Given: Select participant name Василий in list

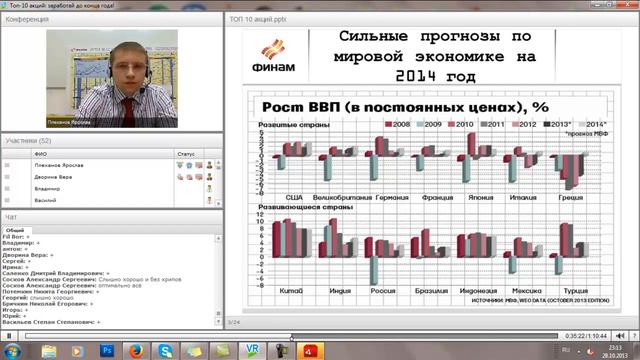Looking at the screenshot, I should pos(45,200).
